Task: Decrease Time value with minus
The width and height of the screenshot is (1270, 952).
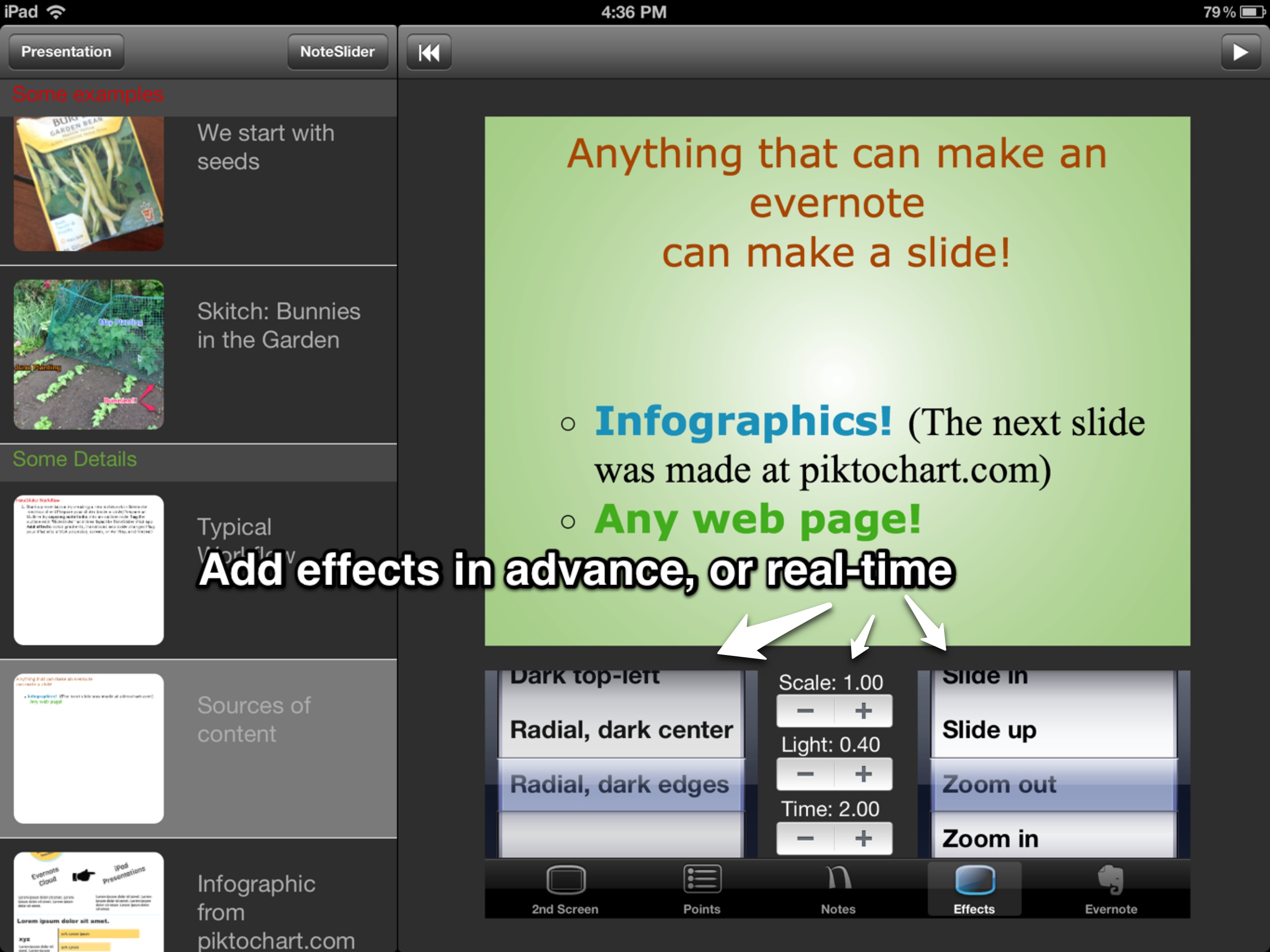Action: pos(805,839)
